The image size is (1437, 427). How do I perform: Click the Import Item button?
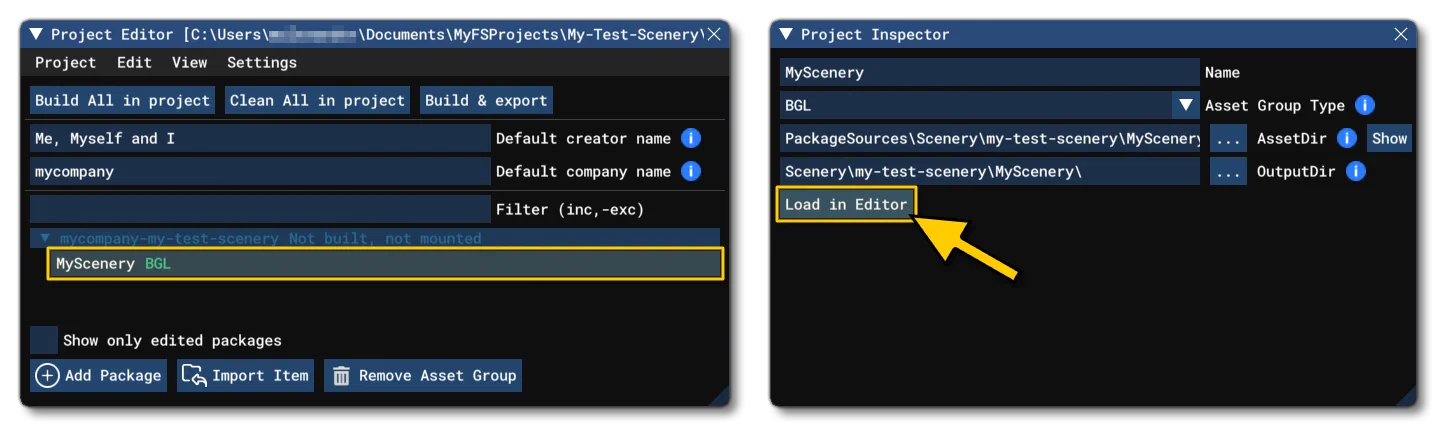pos(245,376)
